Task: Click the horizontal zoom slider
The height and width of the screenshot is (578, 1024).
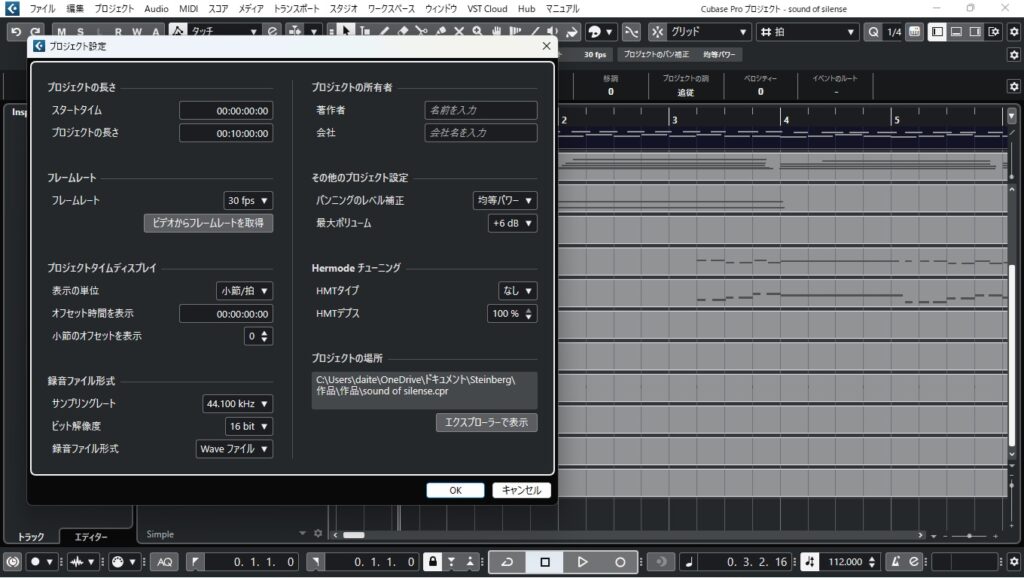Action: coord(968,537)
